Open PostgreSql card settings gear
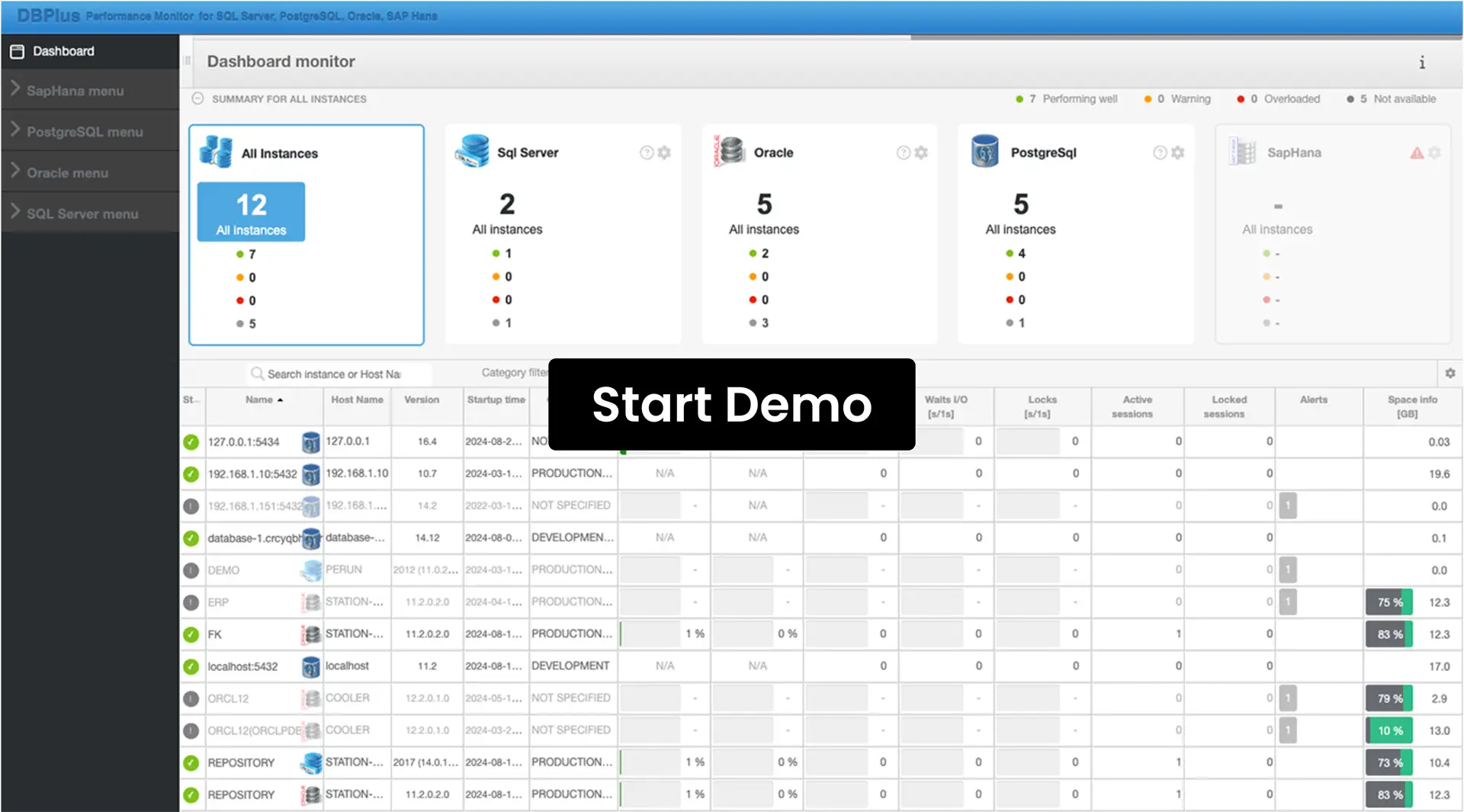The height and width of the screenshot is (812, 1464). tap(1178, 152)
